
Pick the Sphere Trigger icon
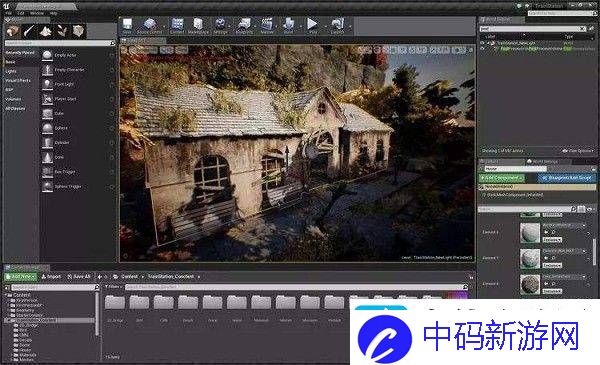(x=47, y=186)
